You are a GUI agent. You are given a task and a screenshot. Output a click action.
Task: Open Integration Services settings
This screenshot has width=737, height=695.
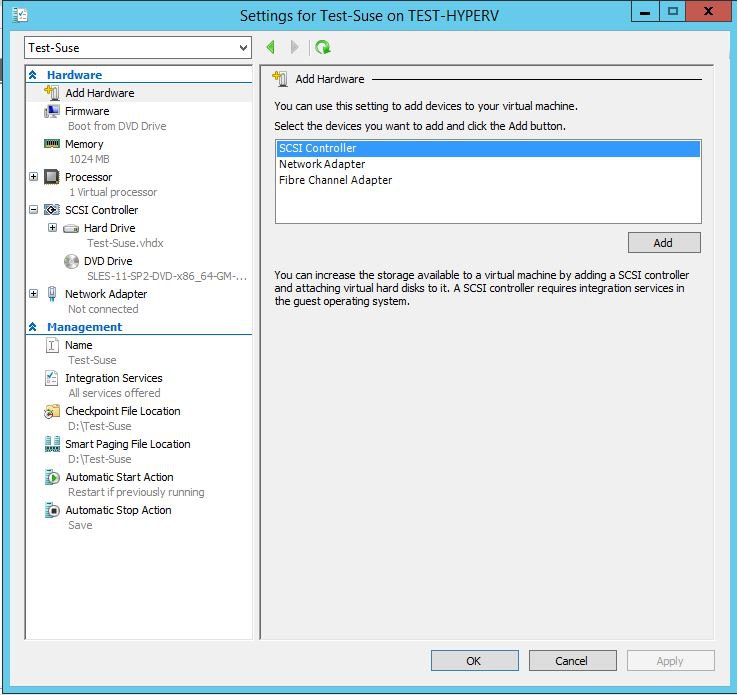(113, 378)
